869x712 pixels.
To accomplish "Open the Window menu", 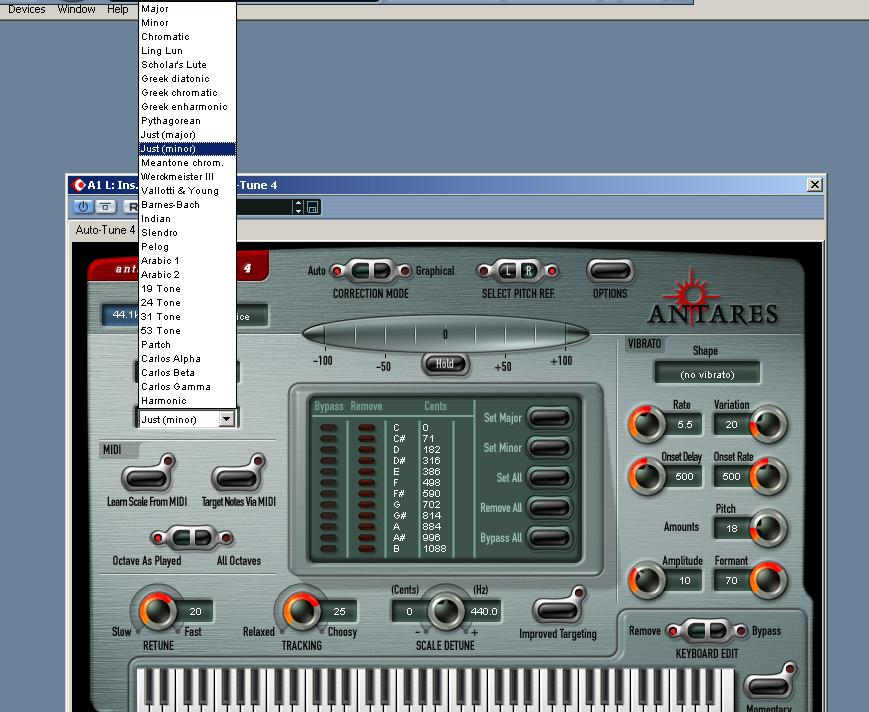I will [x=76, y=9].
